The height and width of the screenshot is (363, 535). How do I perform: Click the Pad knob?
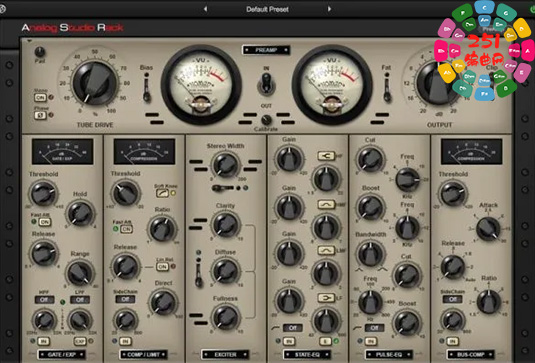pyautogui.click(x=40, y=52)
